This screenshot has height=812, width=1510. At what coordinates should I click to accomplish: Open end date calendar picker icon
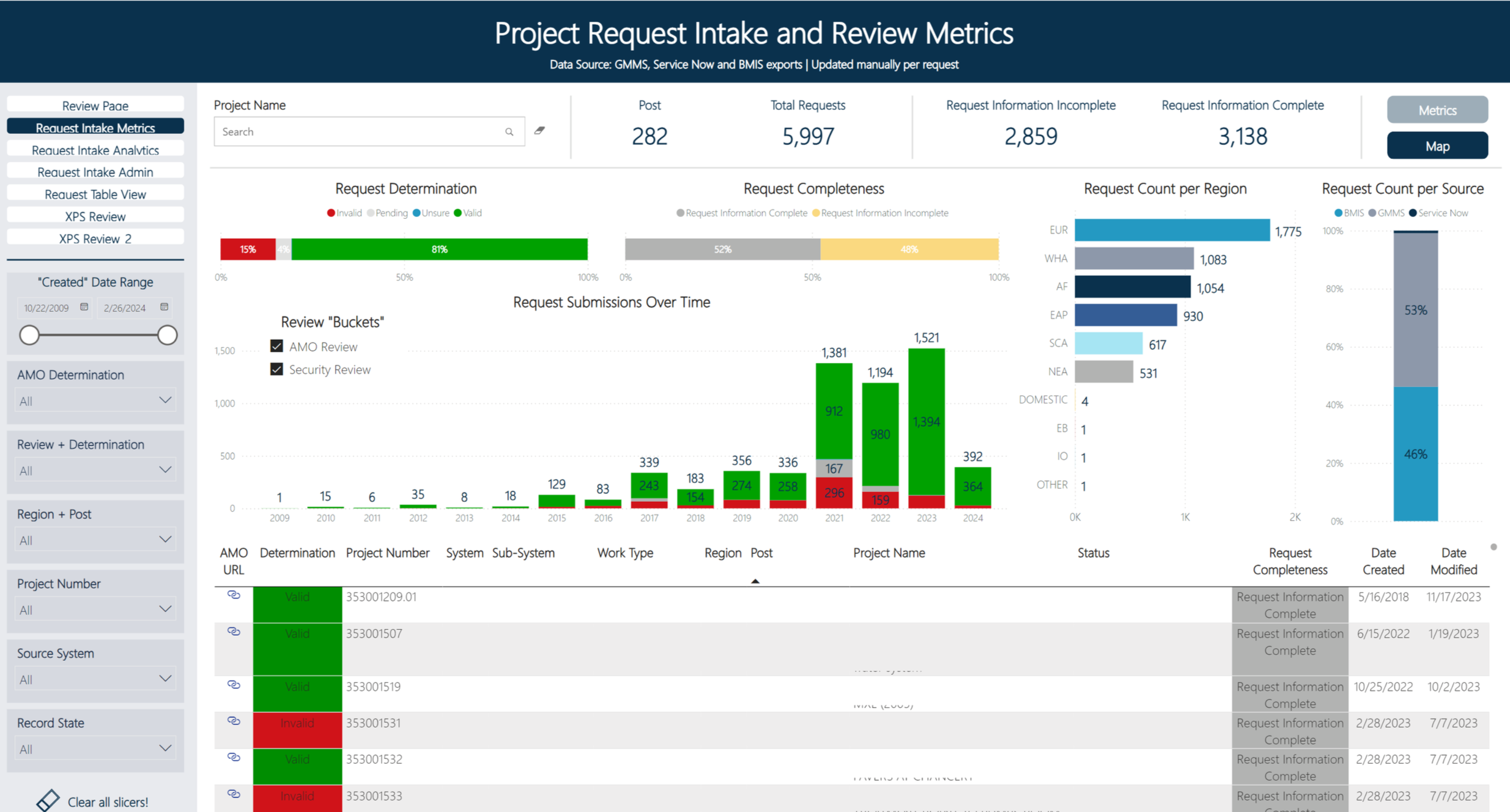point(164,307)
